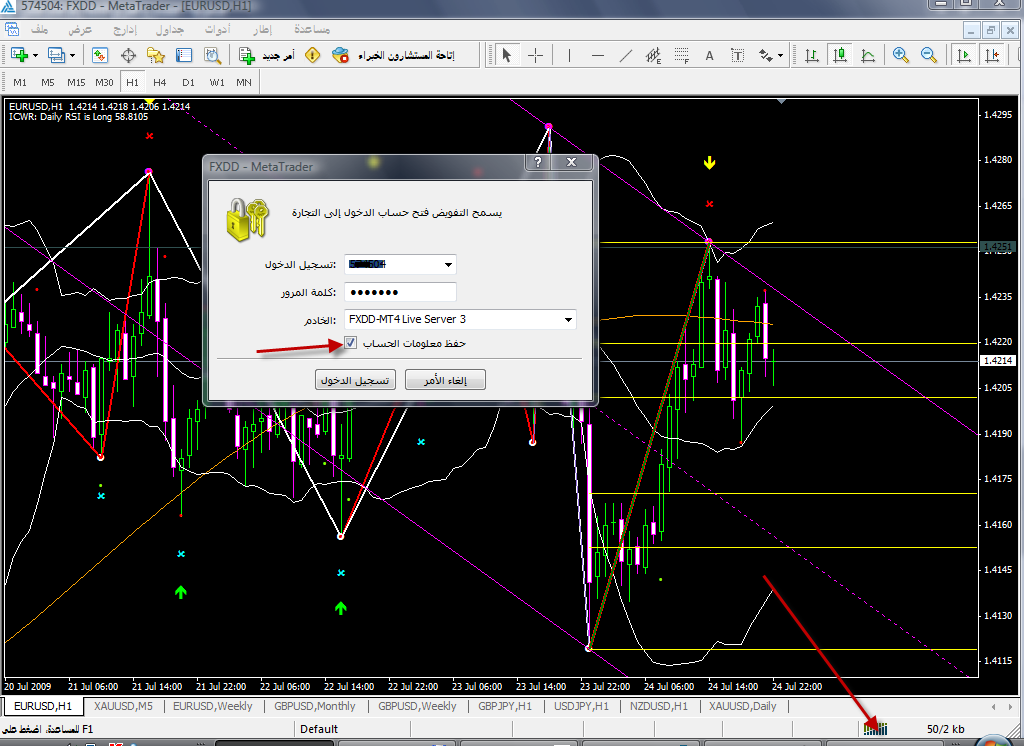Click the New Order icon

click(x=246, y=56)
